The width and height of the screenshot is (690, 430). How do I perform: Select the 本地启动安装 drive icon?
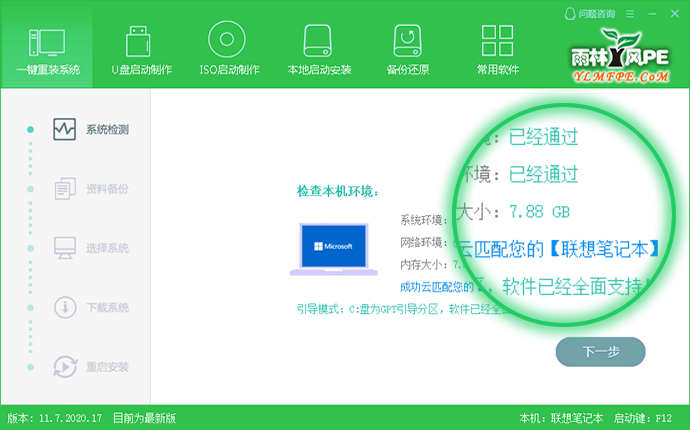point(318,41)
